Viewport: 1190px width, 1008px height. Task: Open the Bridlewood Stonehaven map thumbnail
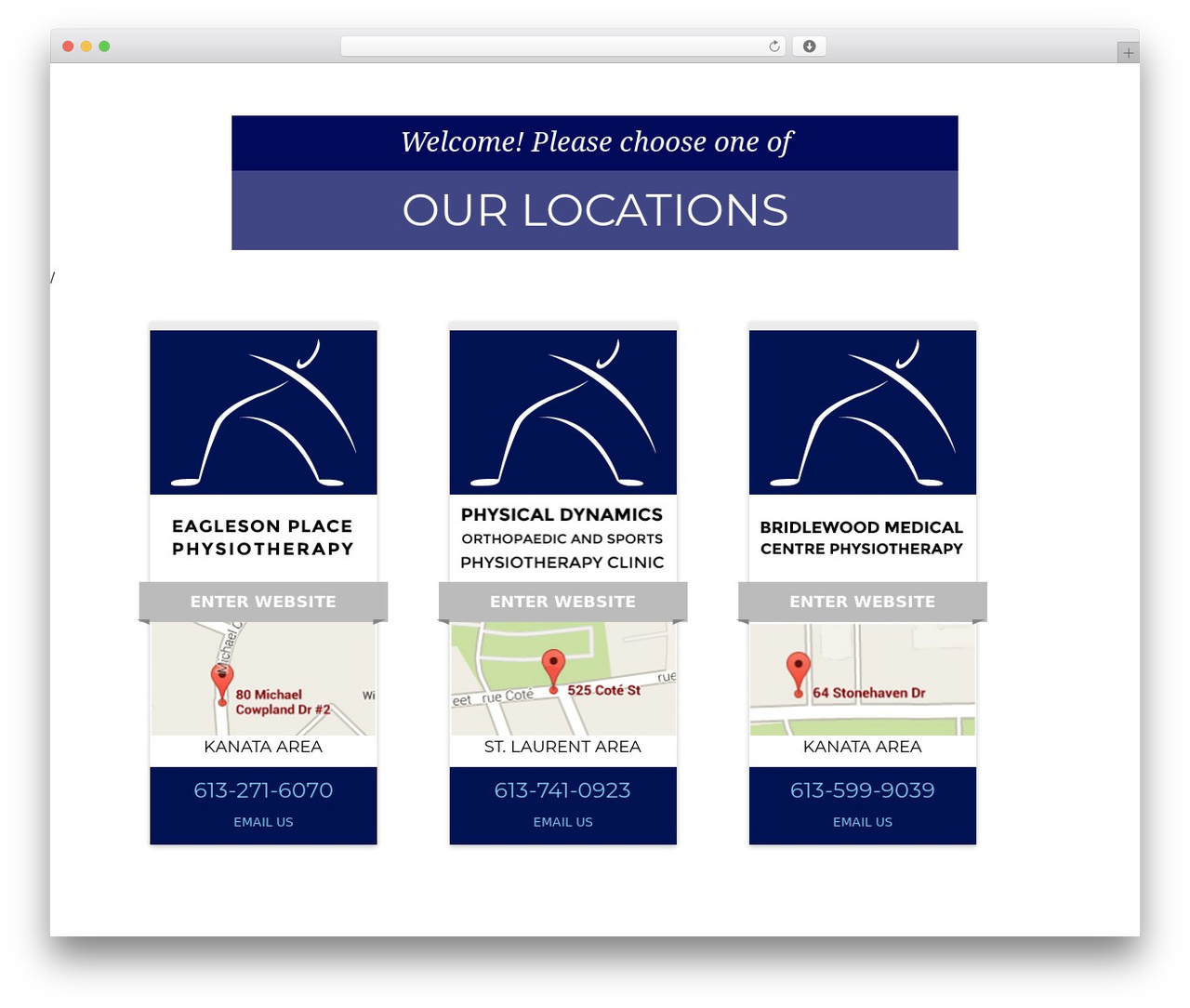coord(863,679)
